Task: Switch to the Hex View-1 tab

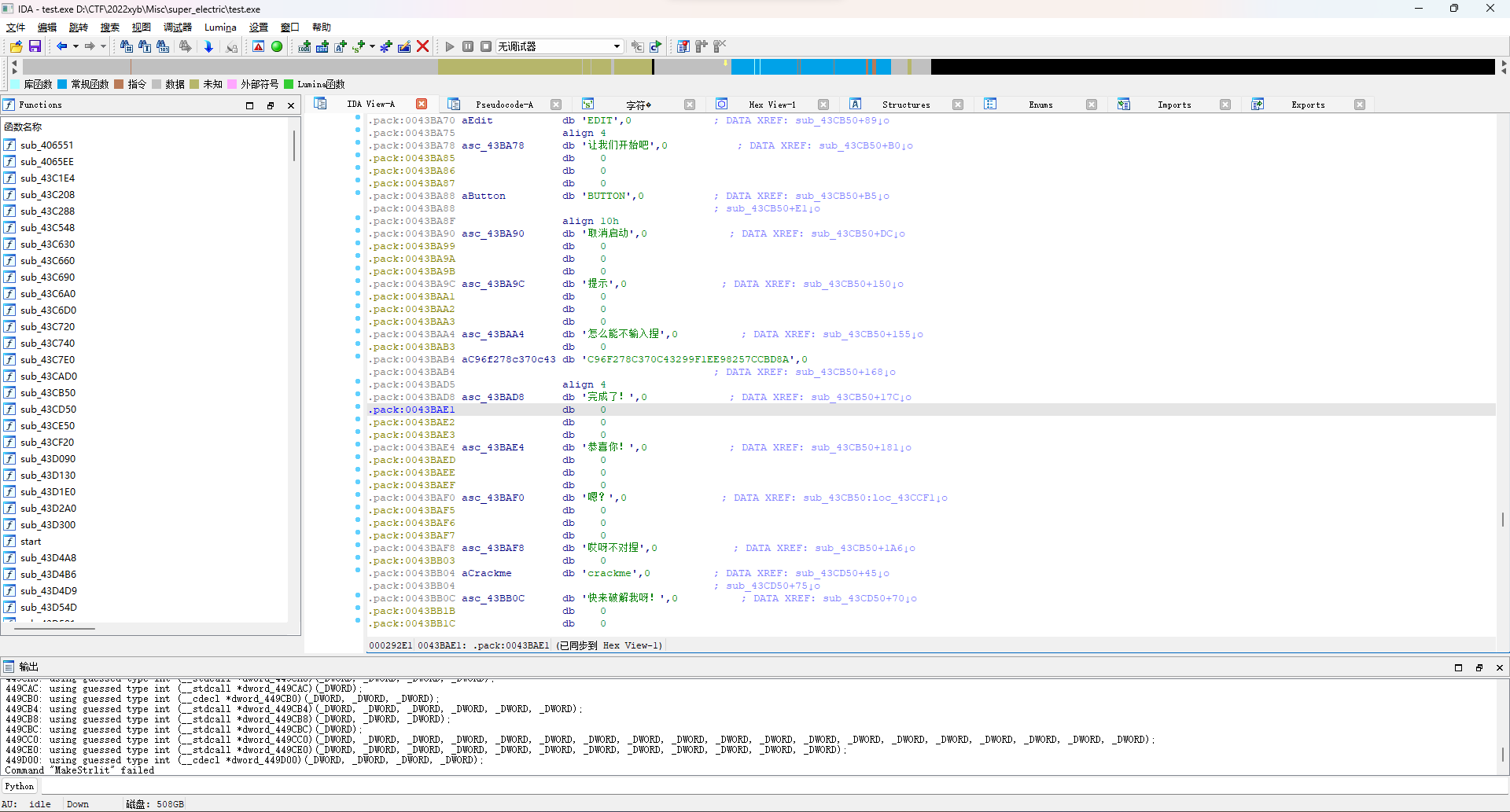Action: pos(772,105)
